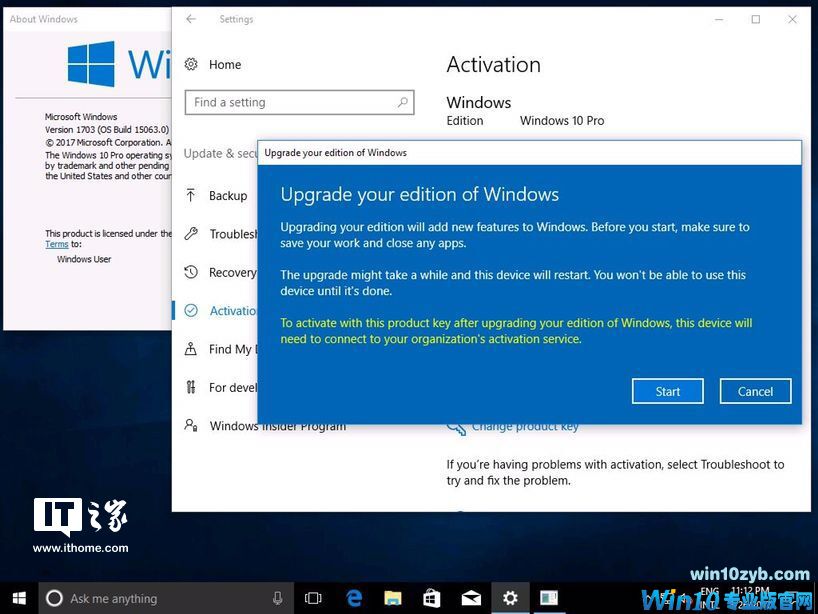The image size is (818, 614).
Task: Click the About Windows window title
Action: pos(44,19)
